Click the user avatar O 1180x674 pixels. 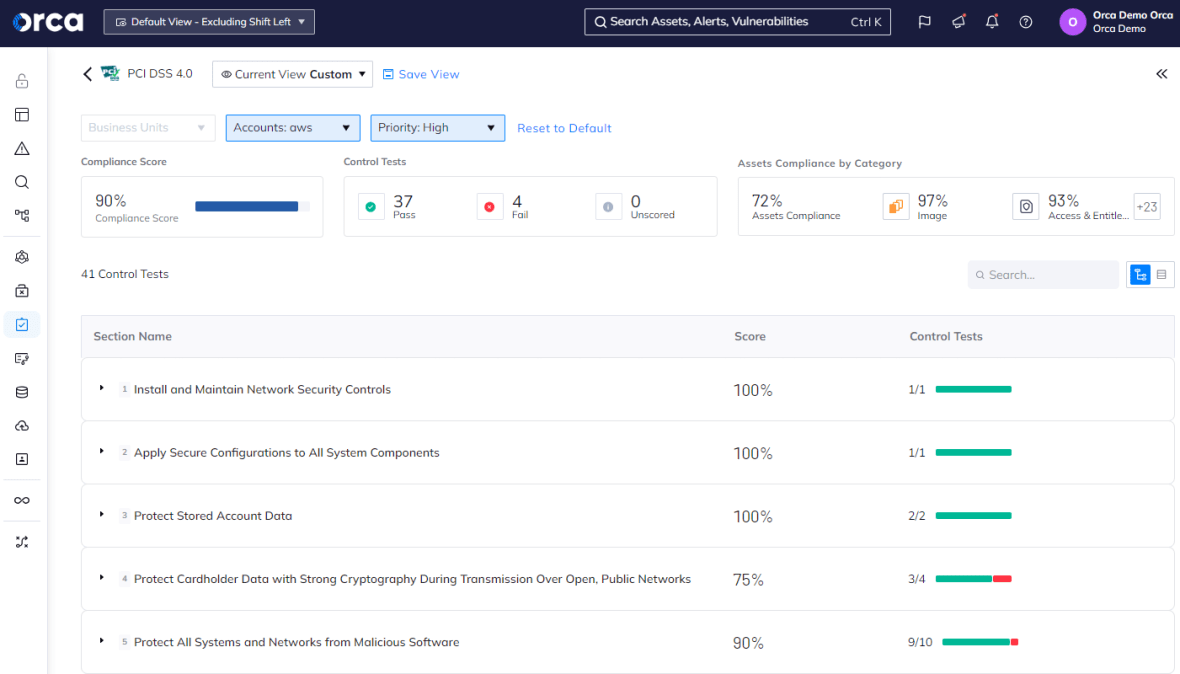[x=1072, y=22]
